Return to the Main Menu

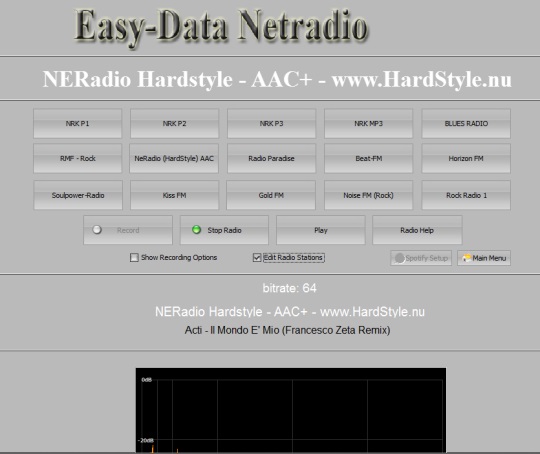click(x=484, y=258)
